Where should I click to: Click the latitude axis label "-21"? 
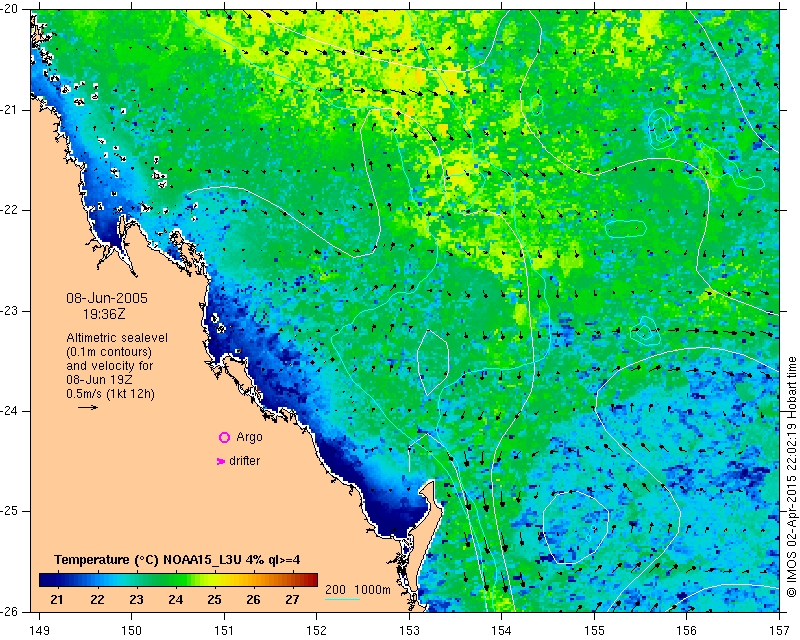[x=9, y=110]
